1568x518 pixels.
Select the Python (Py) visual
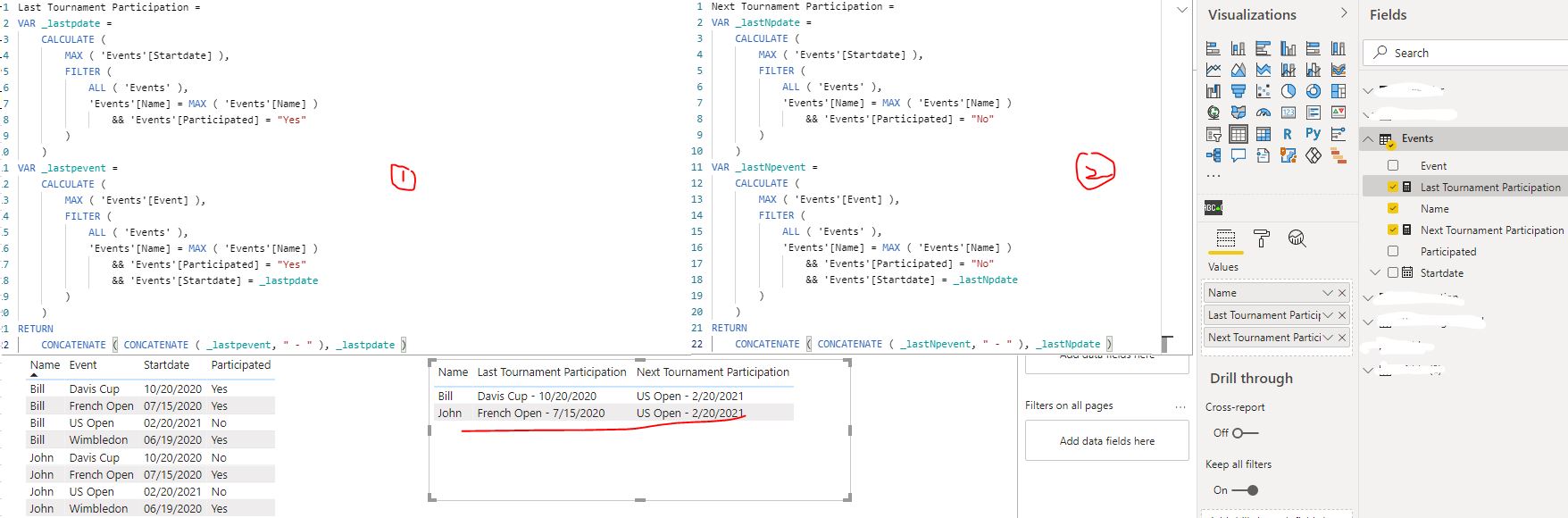coord(1313,133)
